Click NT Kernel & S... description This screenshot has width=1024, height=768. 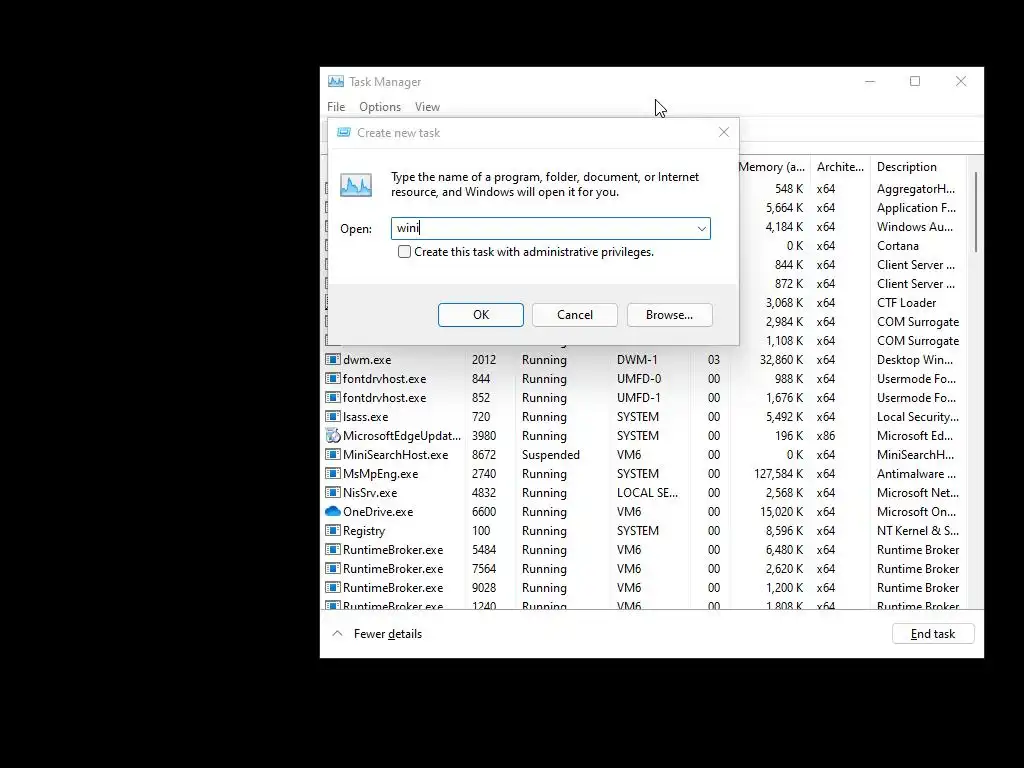click(918, 530)
